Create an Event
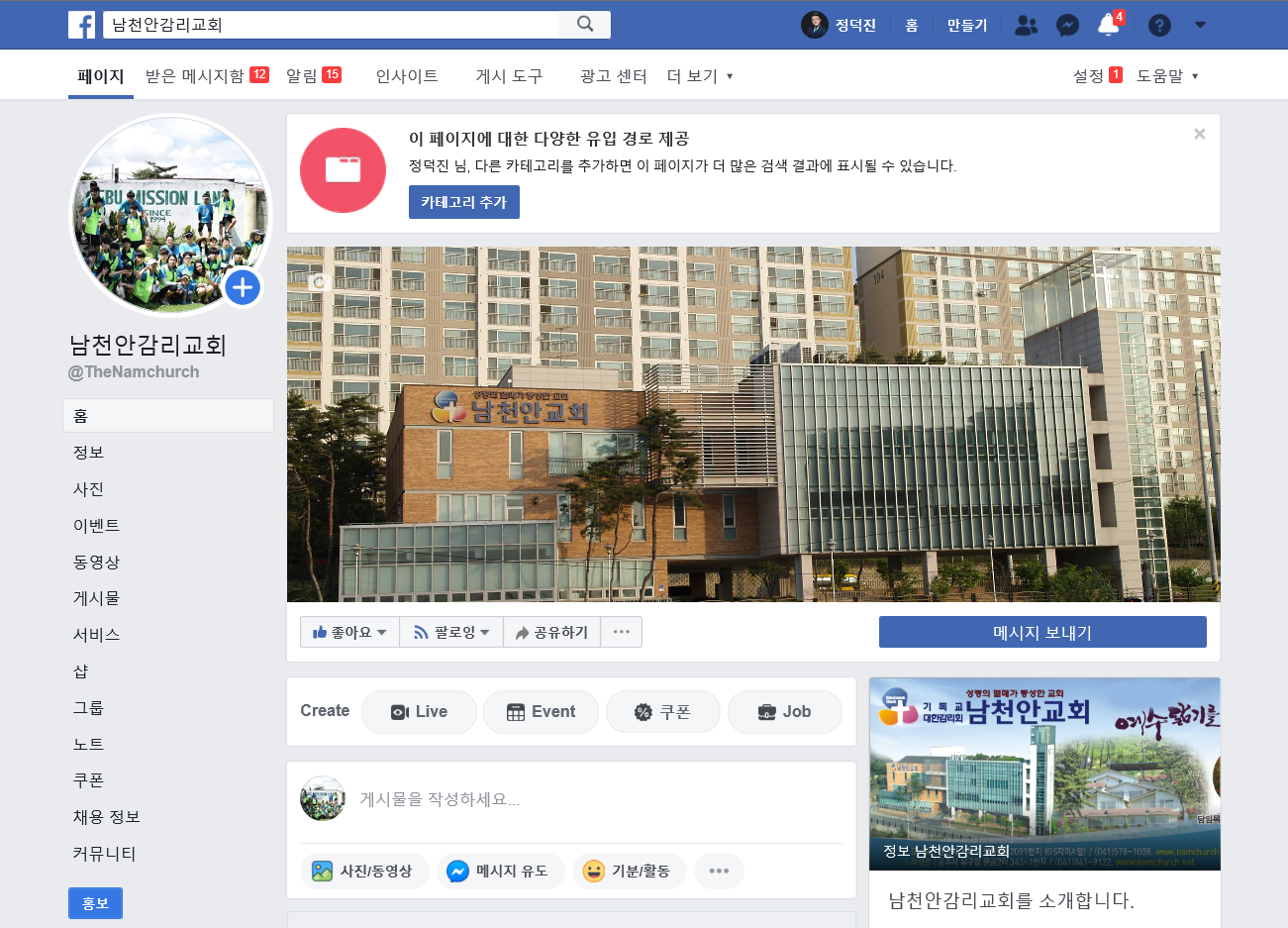This screenshot has width=1288, height=928. pyautogui.click(x=541, y=712)
